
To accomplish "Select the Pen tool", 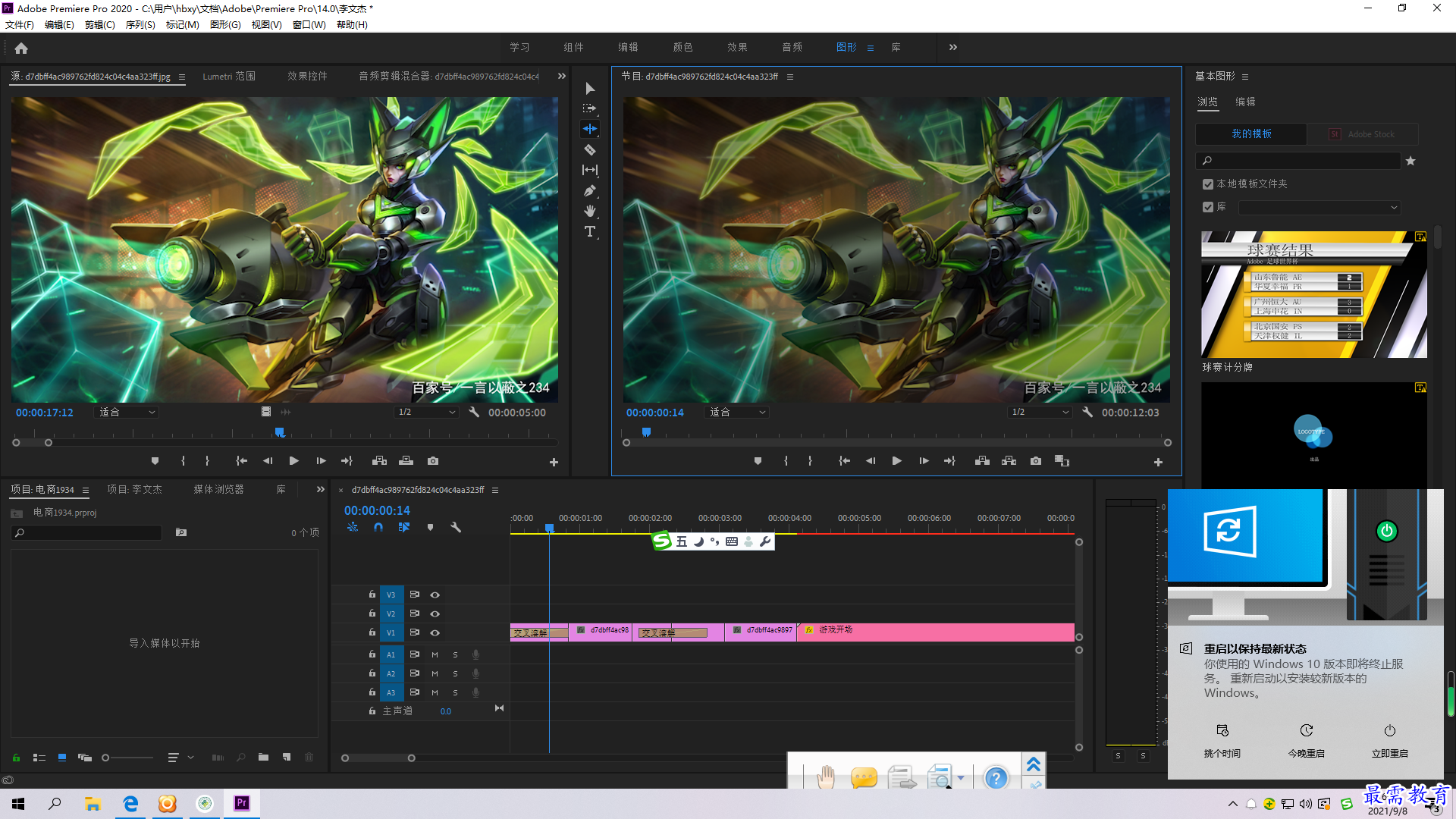I will click(x=590, y=190).
